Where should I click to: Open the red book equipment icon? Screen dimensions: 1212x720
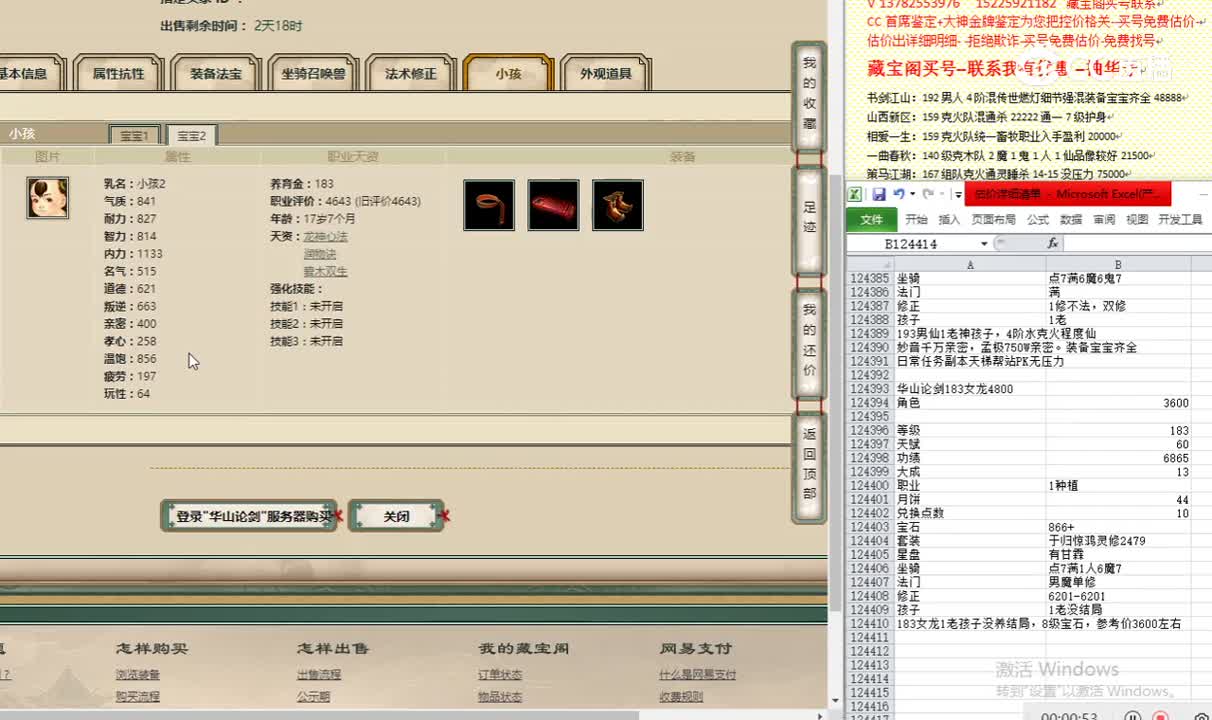(553, 205)
